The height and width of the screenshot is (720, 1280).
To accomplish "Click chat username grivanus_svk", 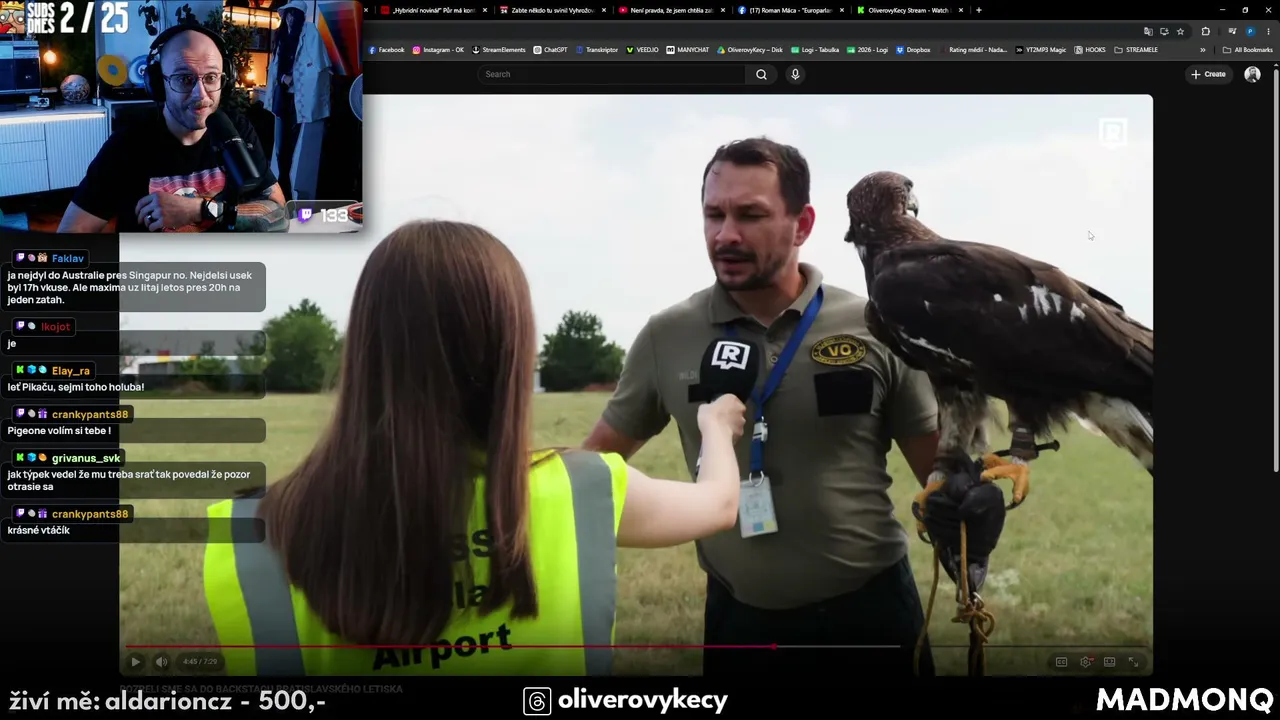I will coord(86,458).
